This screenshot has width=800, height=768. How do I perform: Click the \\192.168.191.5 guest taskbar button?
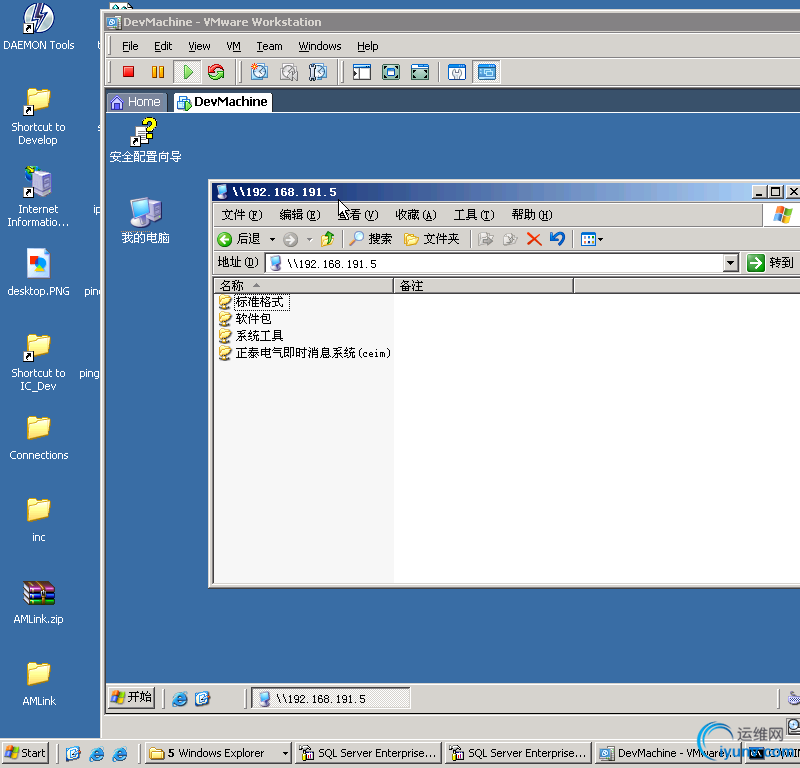coord(331,699)
